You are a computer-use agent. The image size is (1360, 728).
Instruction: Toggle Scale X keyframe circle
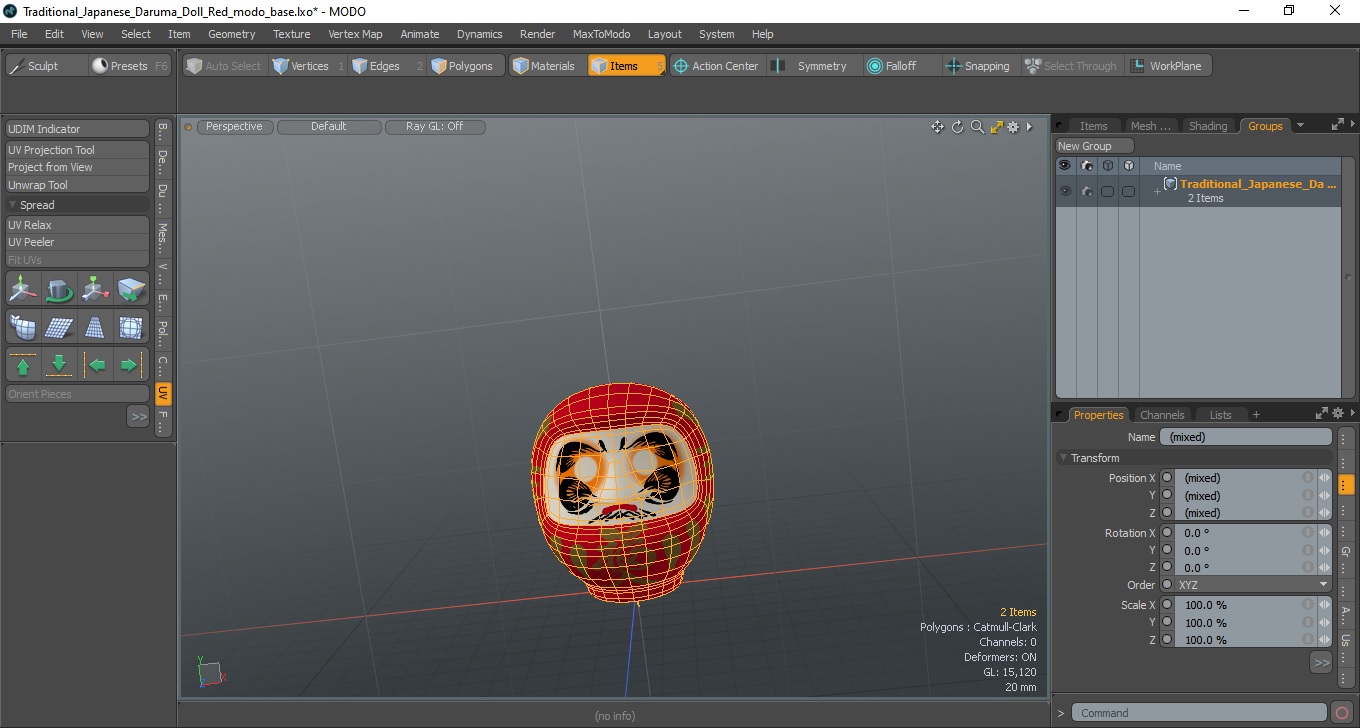point(1166,605)
